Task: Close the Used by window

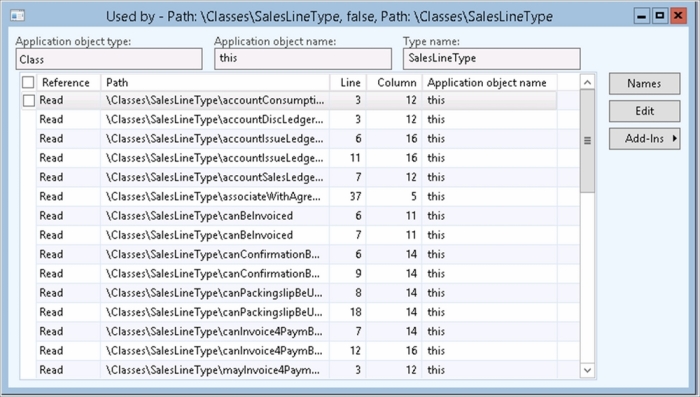Action: (x=678, y=17)
